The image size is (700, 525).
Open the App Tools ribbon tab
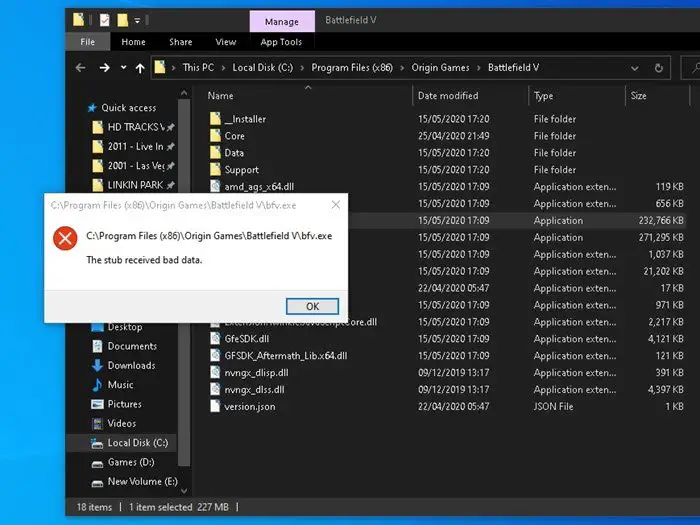[x=281, y=42]
